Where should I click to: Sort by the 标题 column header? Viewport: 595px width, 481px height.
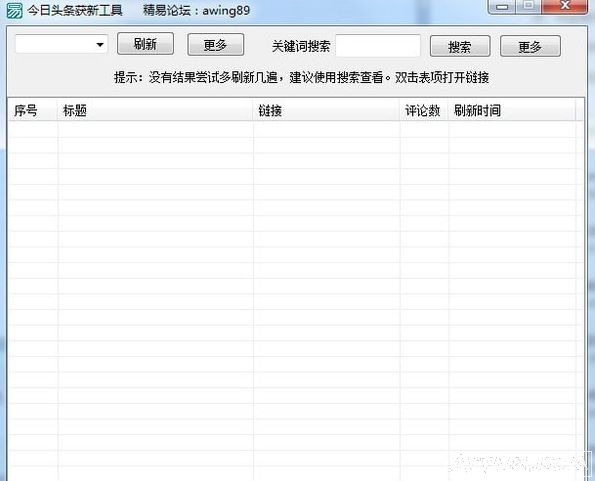(x=155, y=110)
